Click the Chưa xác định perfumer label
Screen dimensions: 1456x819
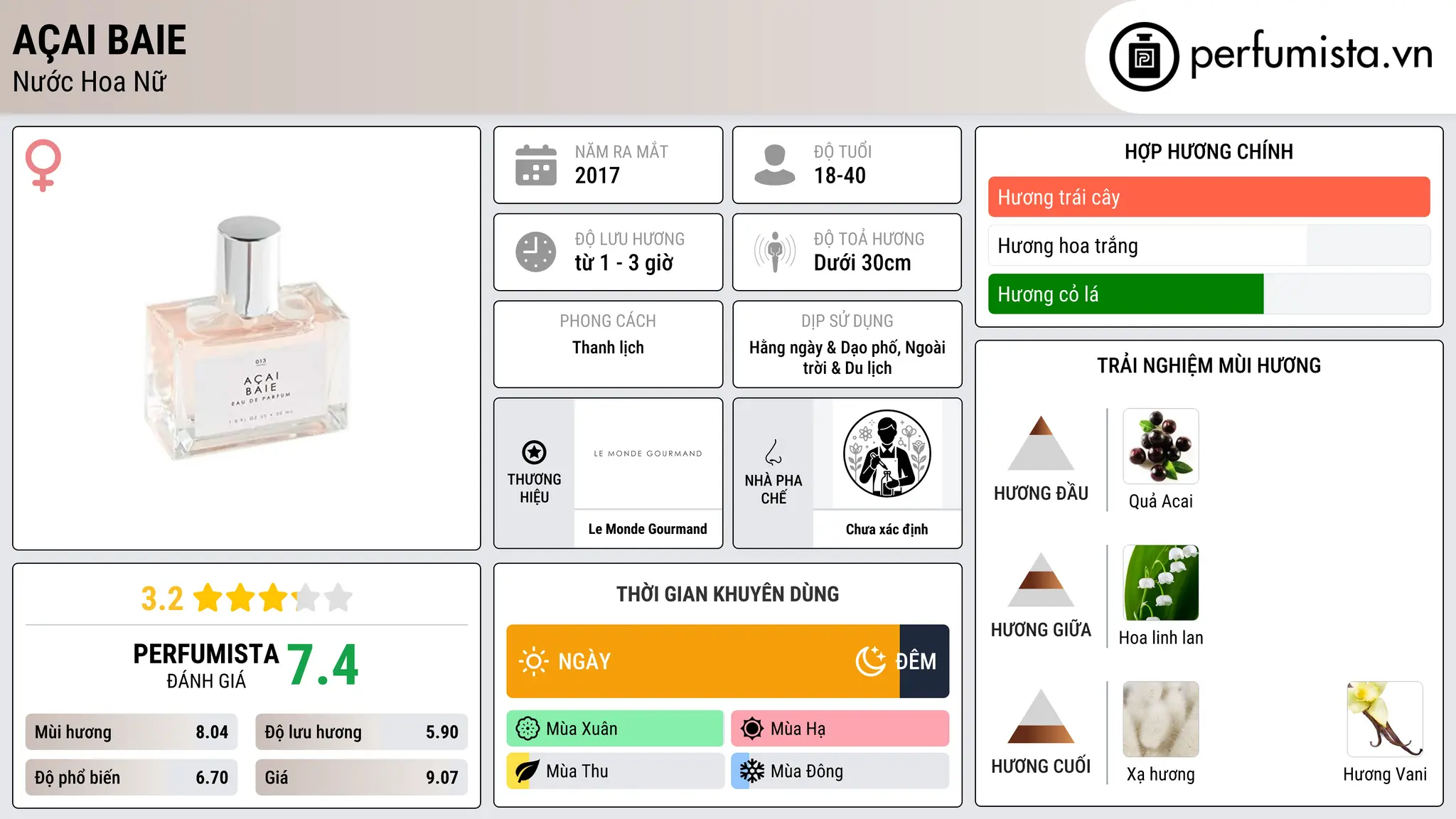(887, 529)
